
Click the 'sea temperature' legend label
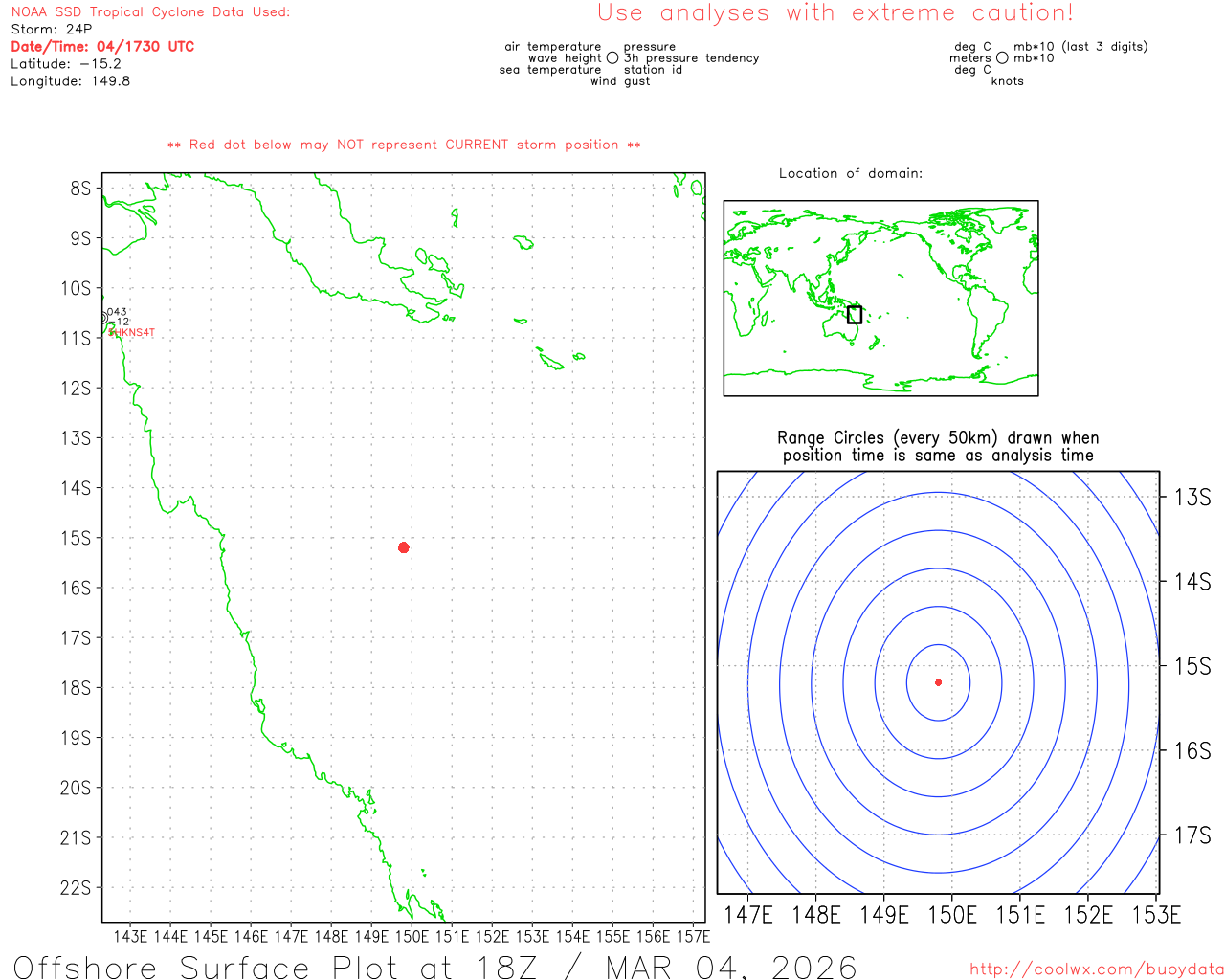550,70
